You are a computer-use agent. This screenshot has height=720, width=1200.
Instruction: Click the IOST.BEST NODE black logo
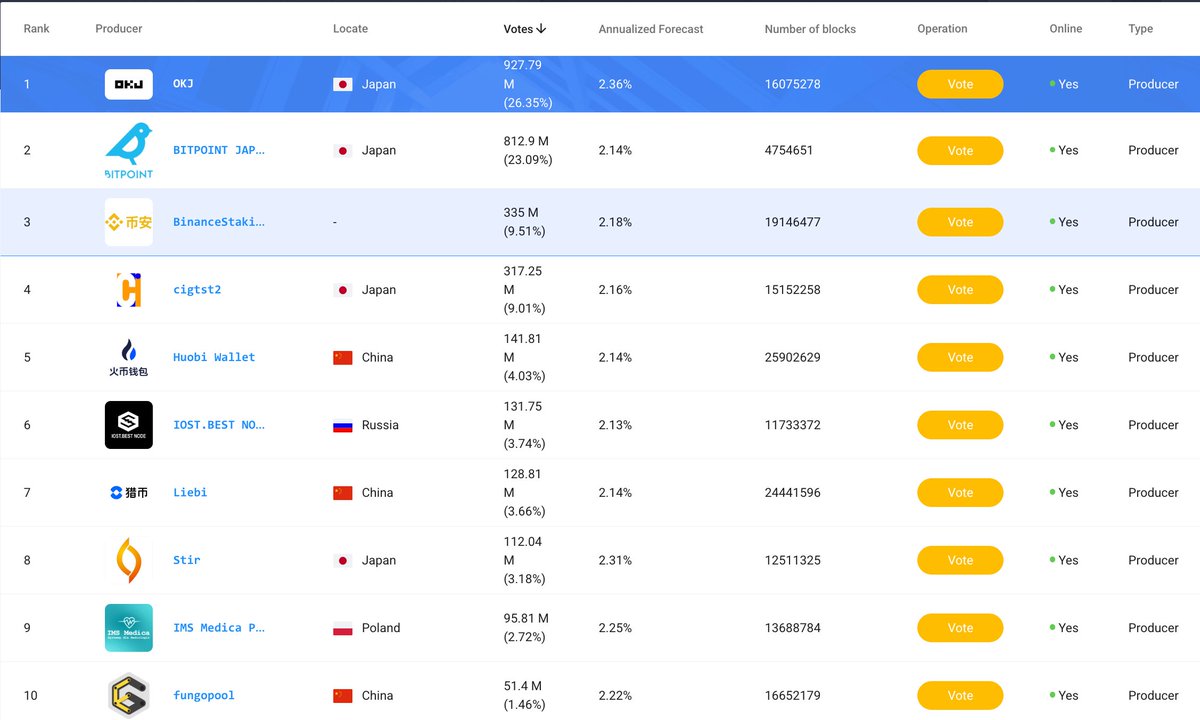click(128, 424)
